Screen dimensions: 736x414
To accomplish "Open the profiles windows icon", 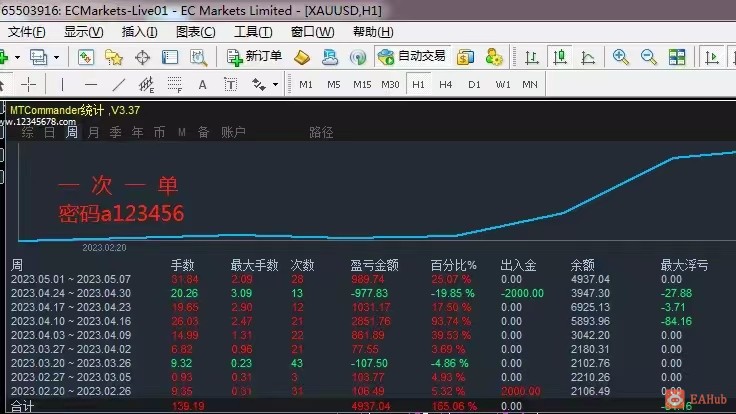I will (38, 57).
